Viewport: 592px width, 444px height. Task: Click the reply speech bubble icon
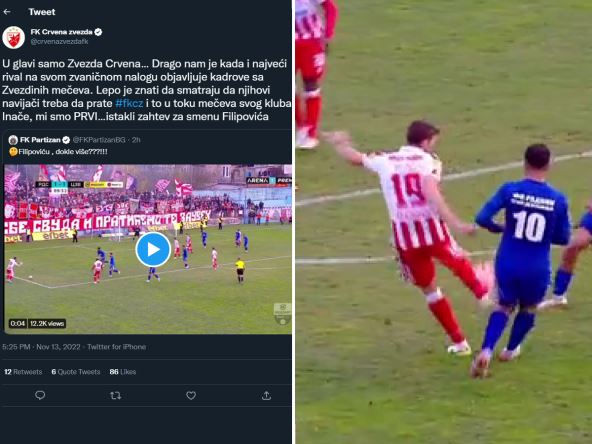point(40,395)
